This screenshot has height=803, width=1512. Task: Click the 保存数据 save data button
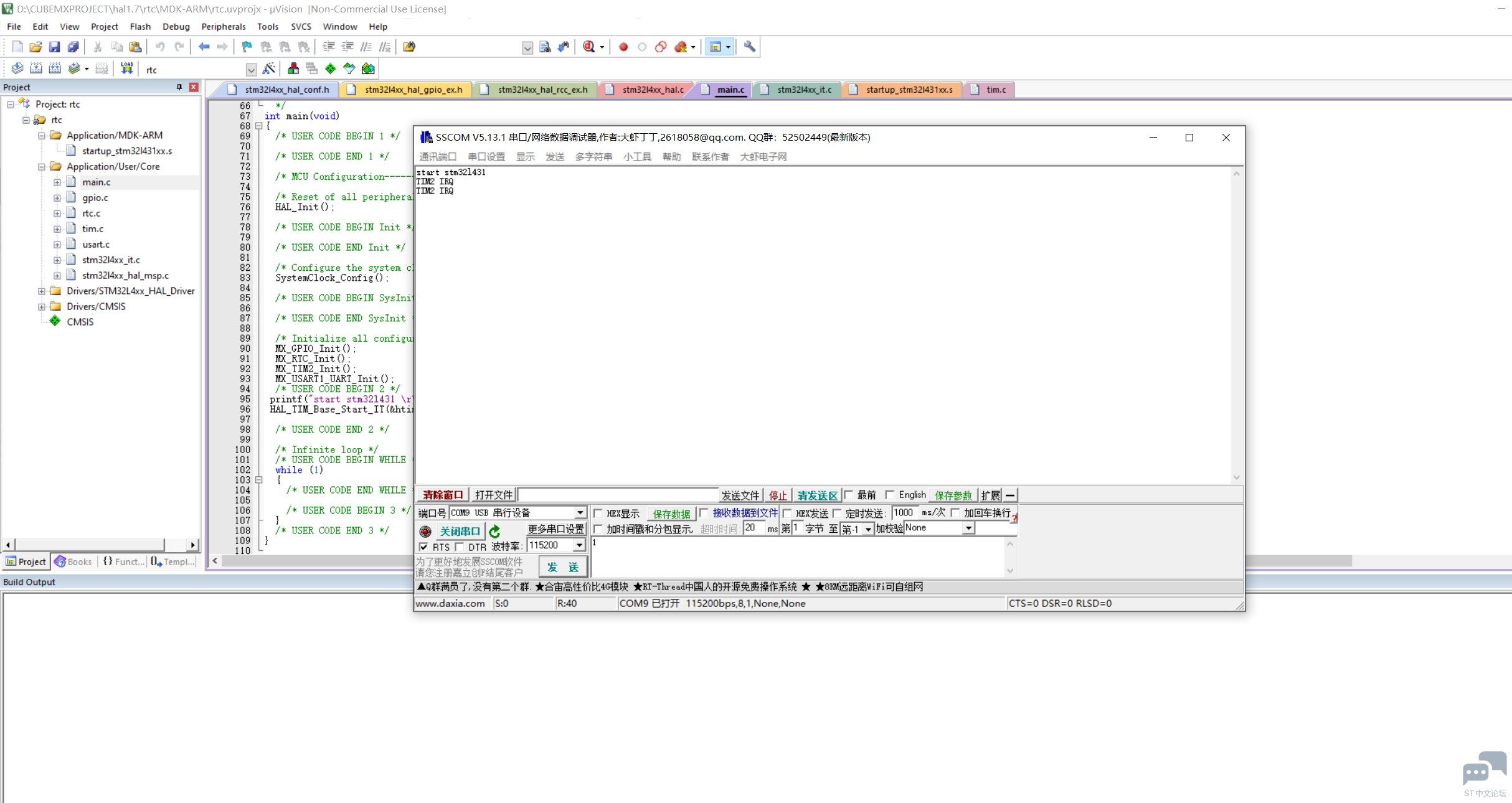click(671, 514)
